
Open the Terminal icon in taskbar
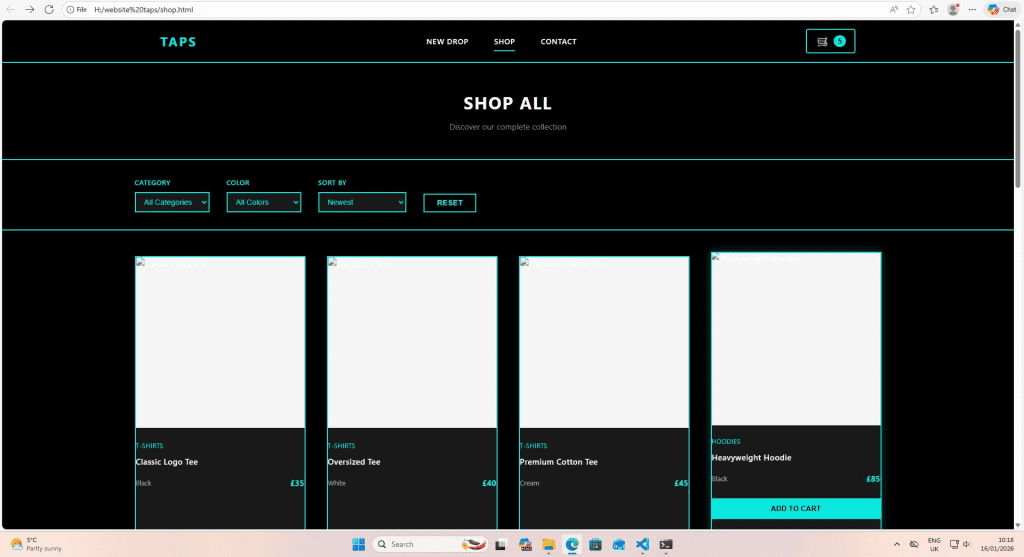[666, 544]
